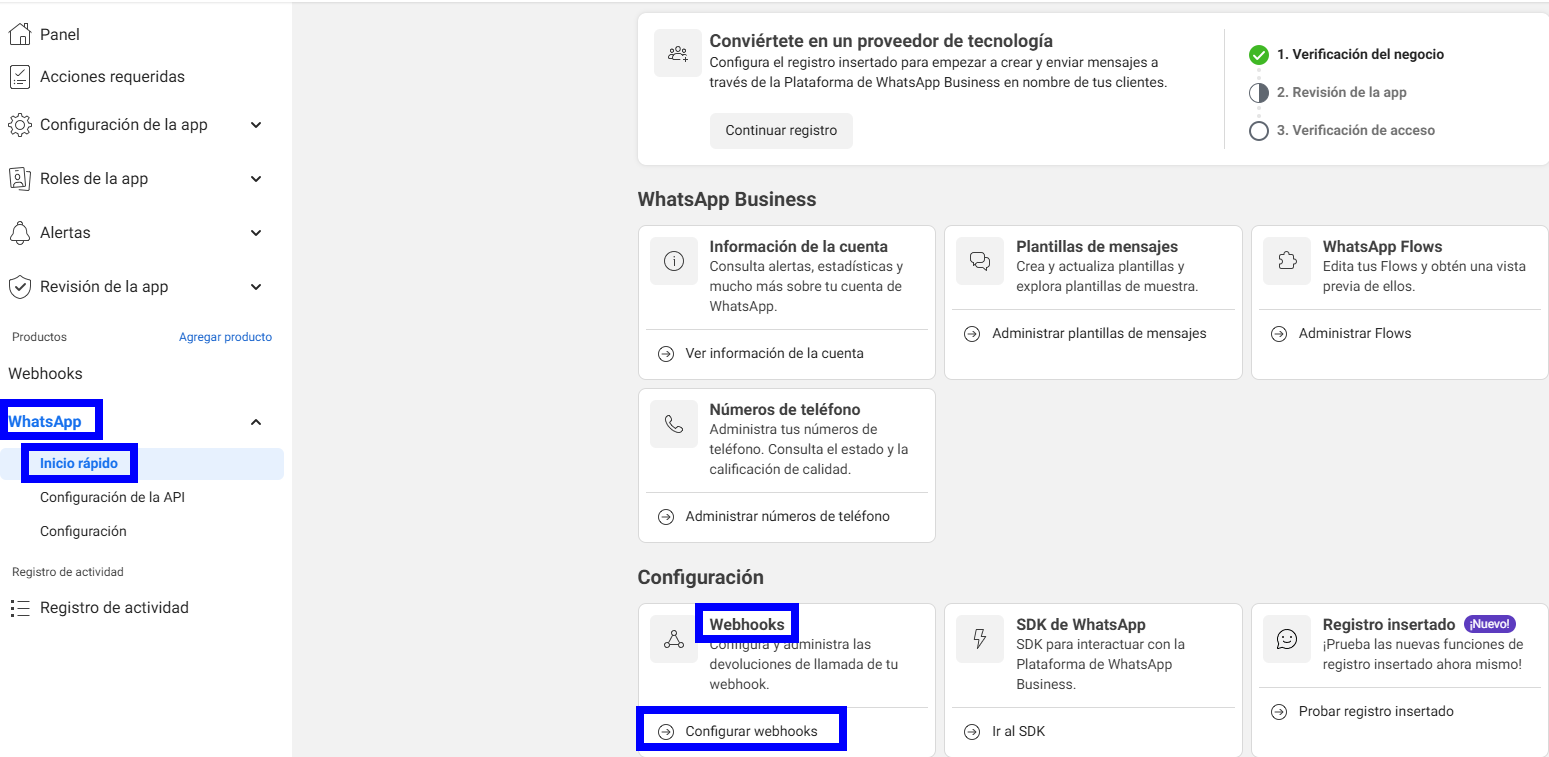
Task: Click the Continuar registro button
Action: [781, 131]
